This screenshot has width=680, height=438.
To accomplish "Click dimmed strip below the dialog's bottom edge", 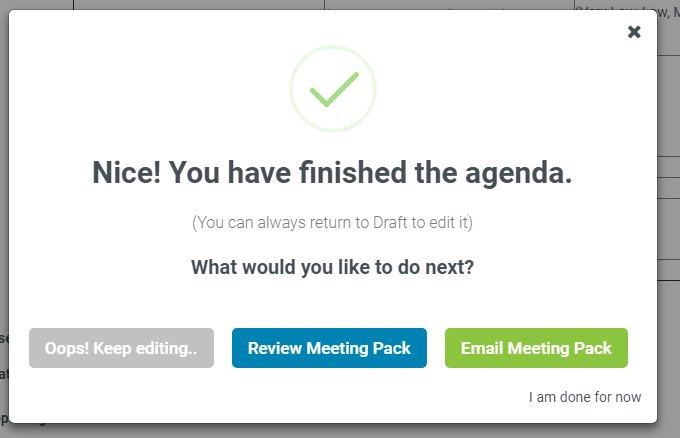I will click(340, 430).
